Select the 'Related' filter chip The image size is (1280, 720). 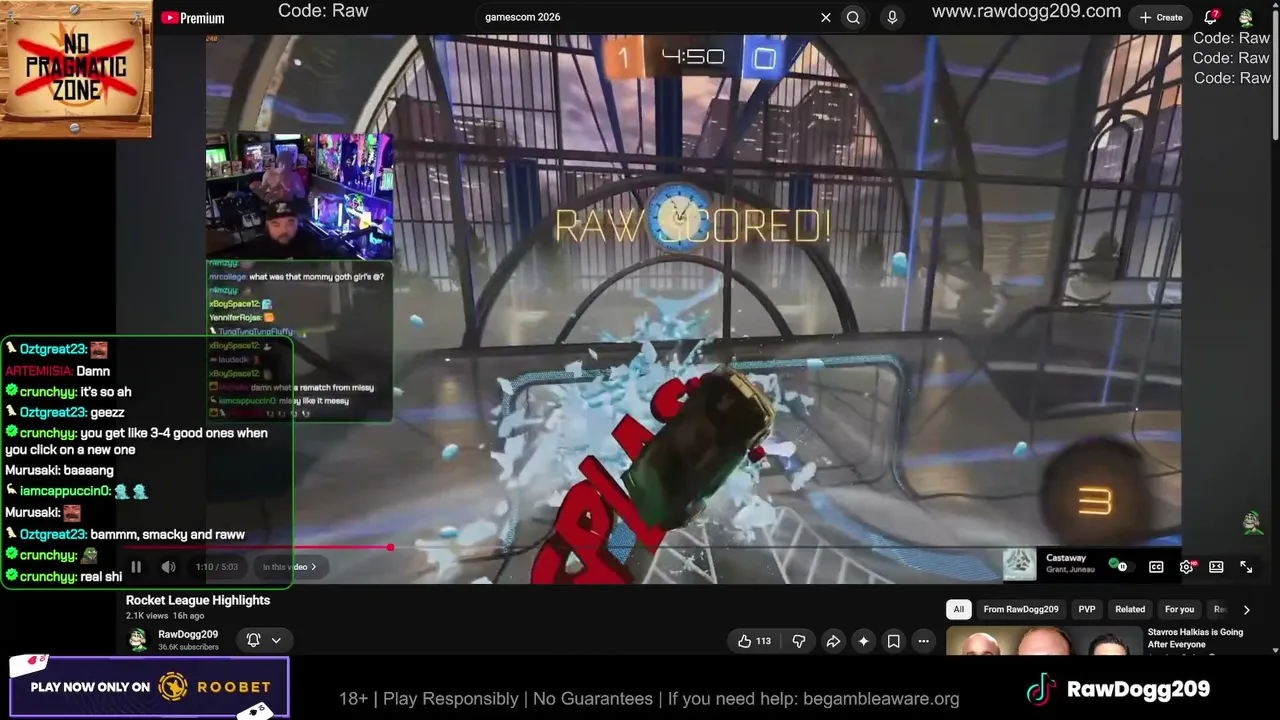(x=1130, y=609)
